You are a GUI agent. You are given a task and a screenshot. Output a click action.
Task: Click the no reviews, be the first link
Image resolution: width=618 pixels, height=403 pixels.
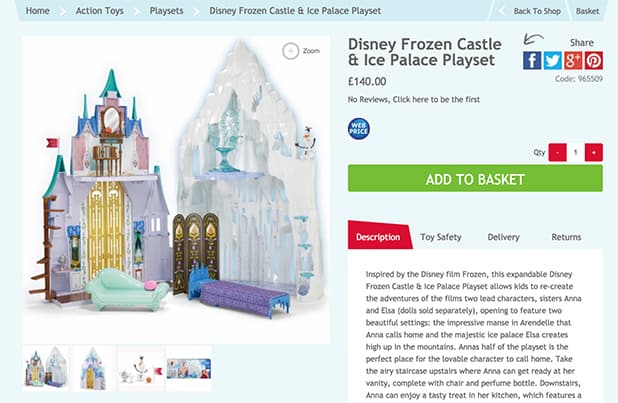tap(413, 99)
